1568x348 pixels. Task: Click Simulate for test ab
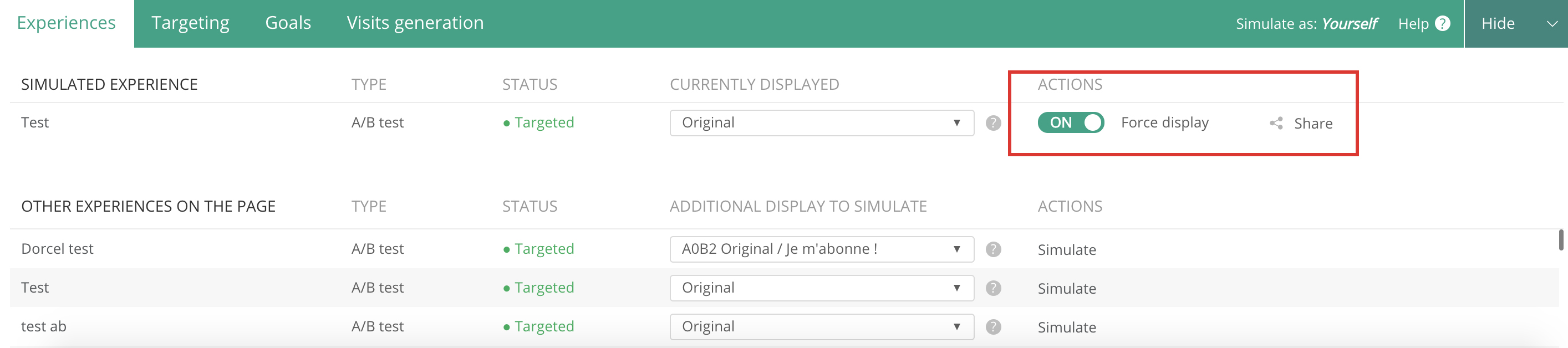1066,328
